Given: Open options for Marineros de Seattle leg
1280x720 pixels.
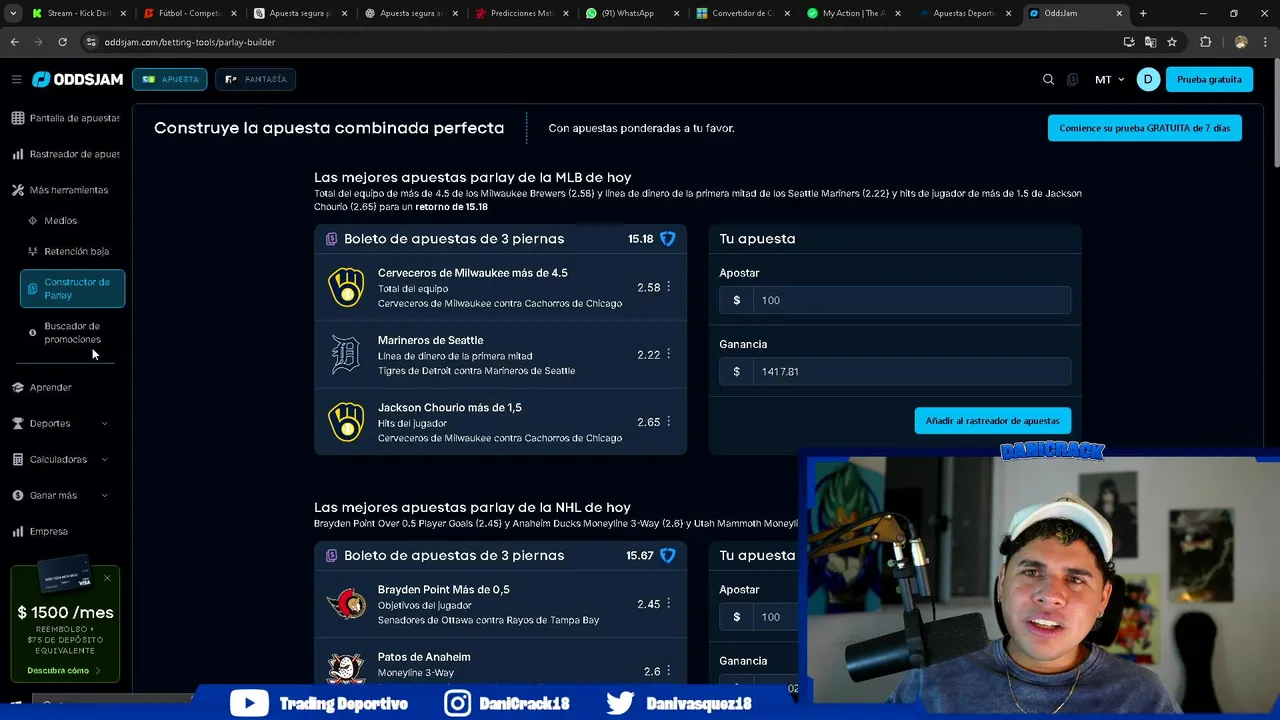Looking at the screenshot, I should coord(668,354).
